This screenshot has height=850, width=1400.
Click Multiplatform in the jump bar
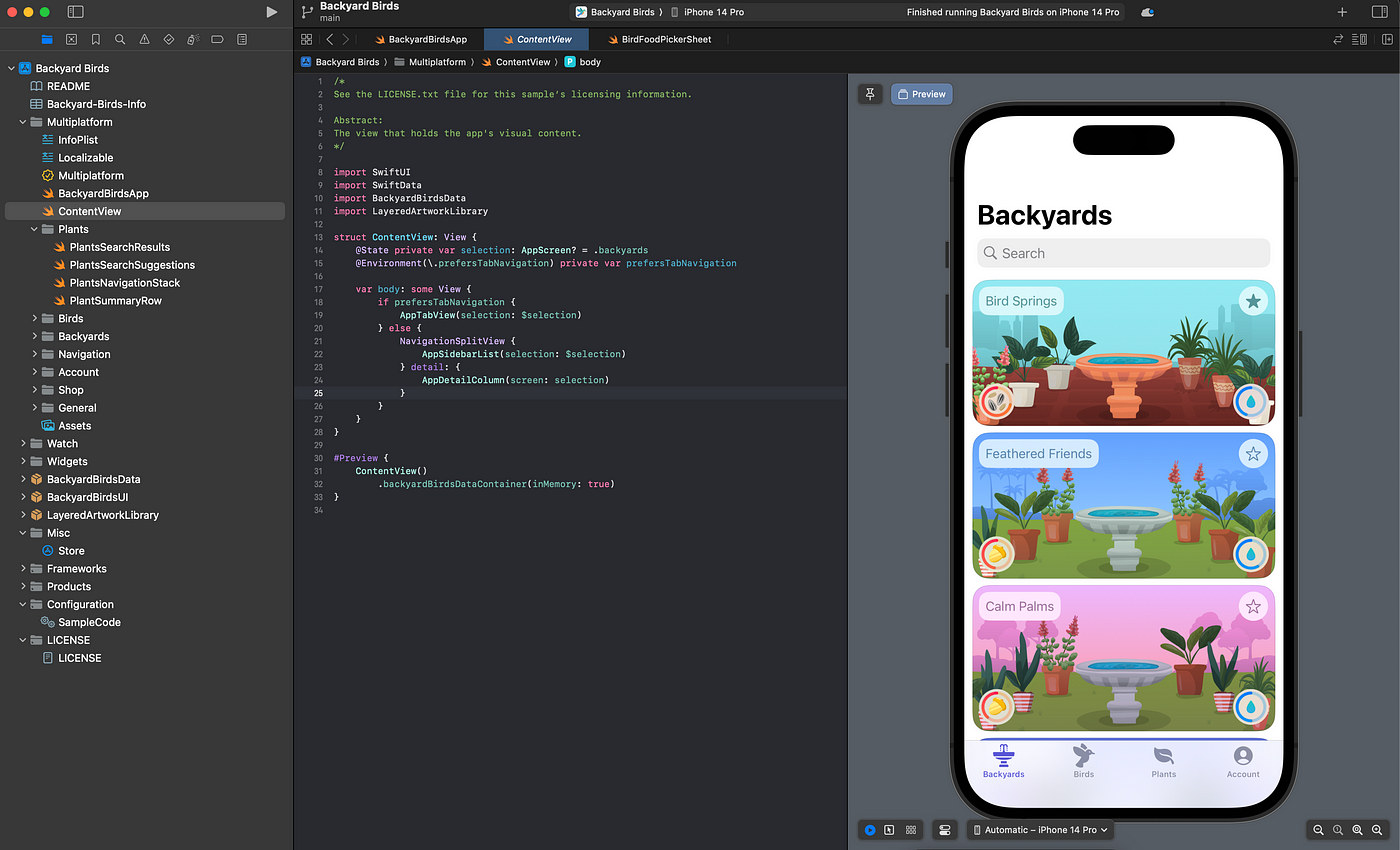[430, 62]
